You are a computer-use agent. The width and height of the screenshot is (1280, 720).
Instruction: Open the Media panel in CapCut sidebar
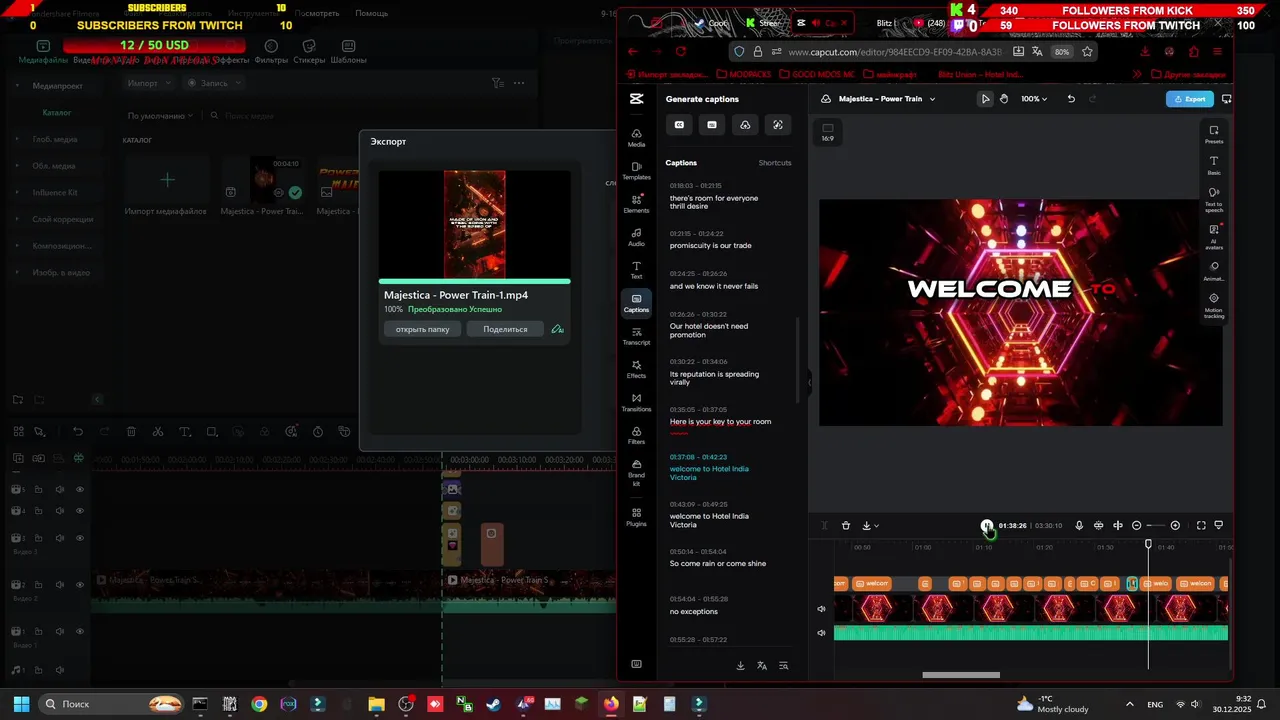636,138
